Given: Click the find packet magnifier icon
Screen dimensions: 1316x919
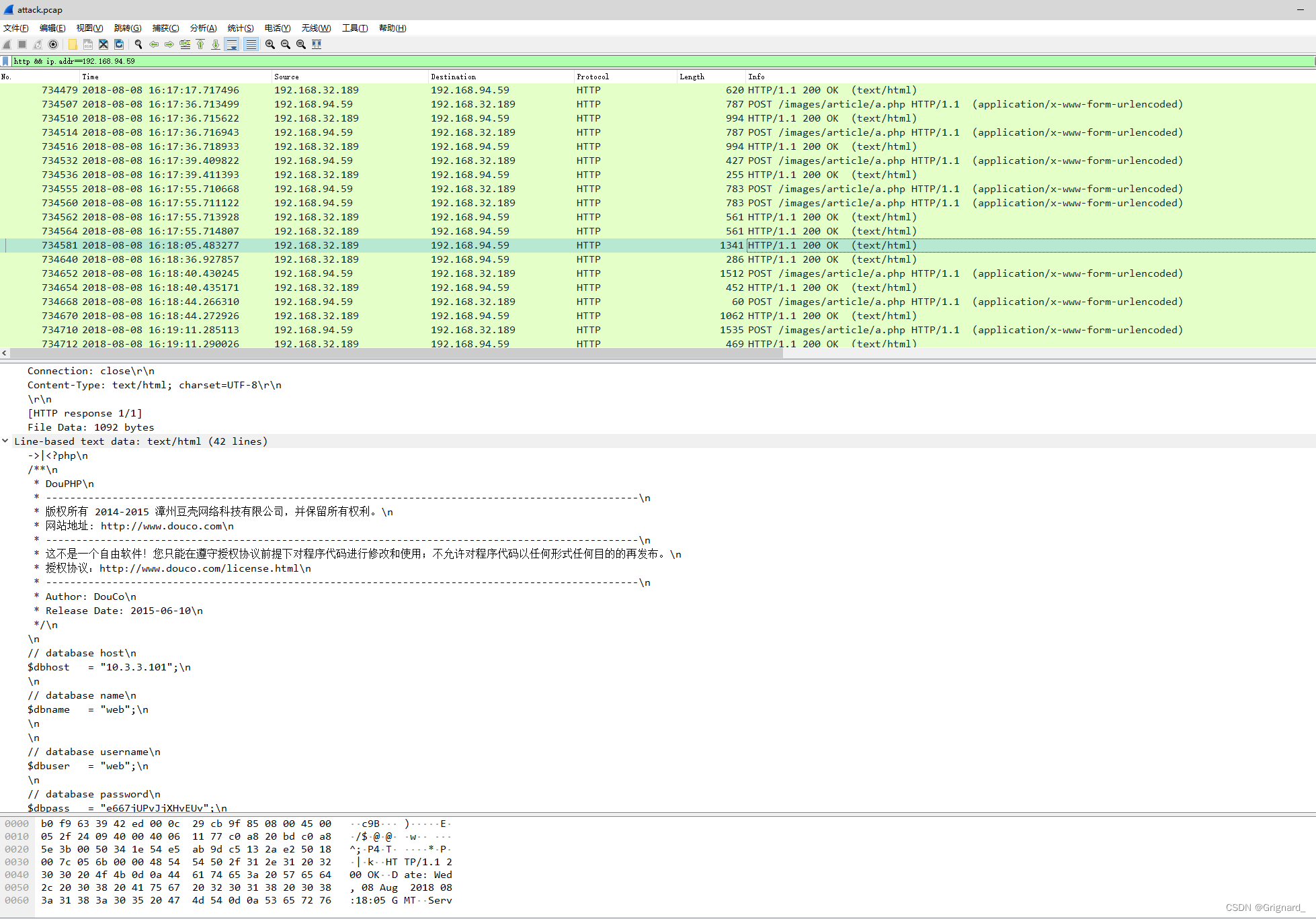Looking at the screenshot, I should (x=138, y=44).
